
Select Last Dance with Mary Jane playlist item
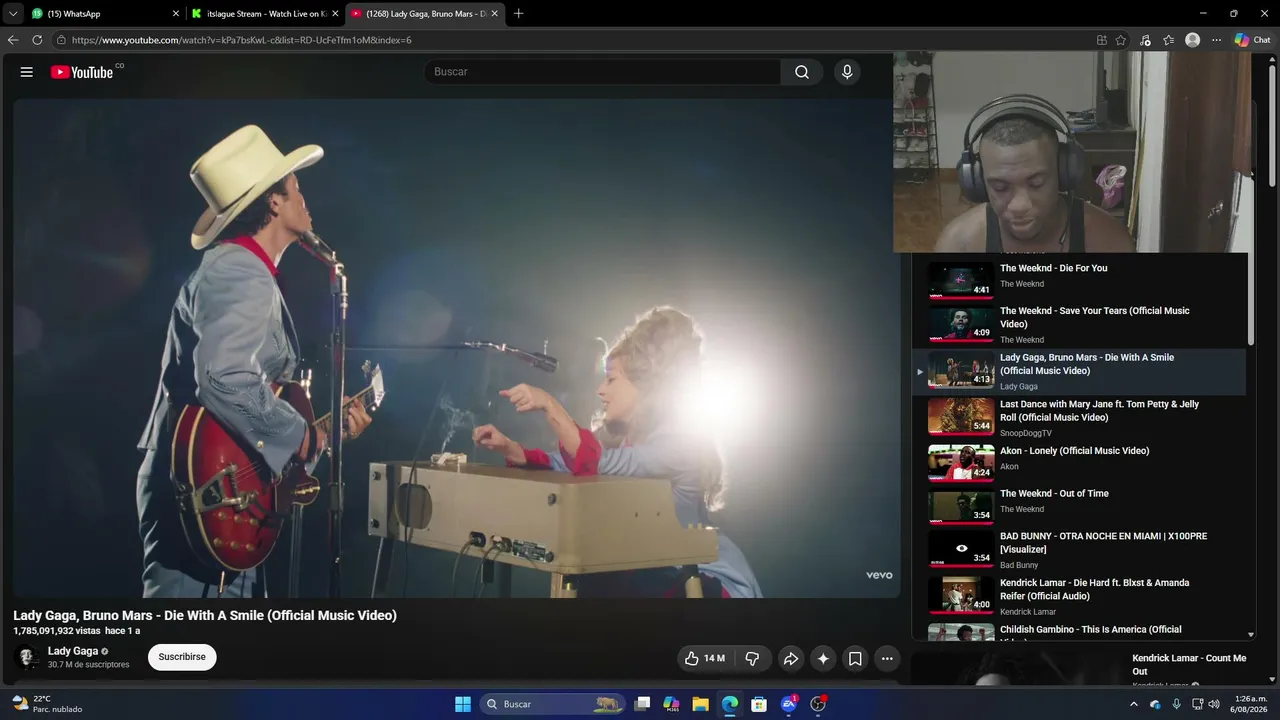[x=1080, y=418]
